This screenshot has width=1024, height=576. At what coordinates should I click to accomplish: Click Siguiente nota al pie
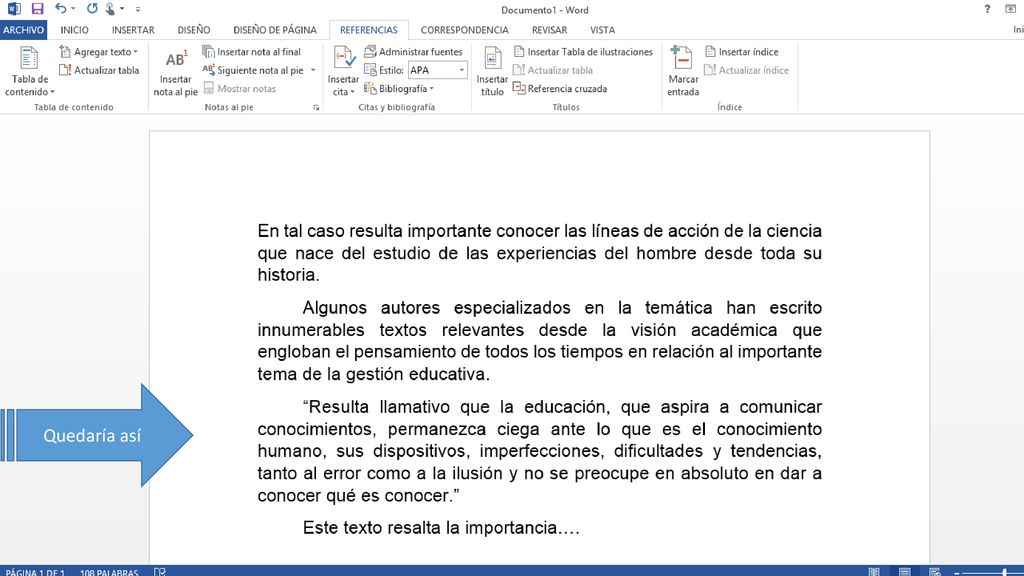[x=253, y=70]
